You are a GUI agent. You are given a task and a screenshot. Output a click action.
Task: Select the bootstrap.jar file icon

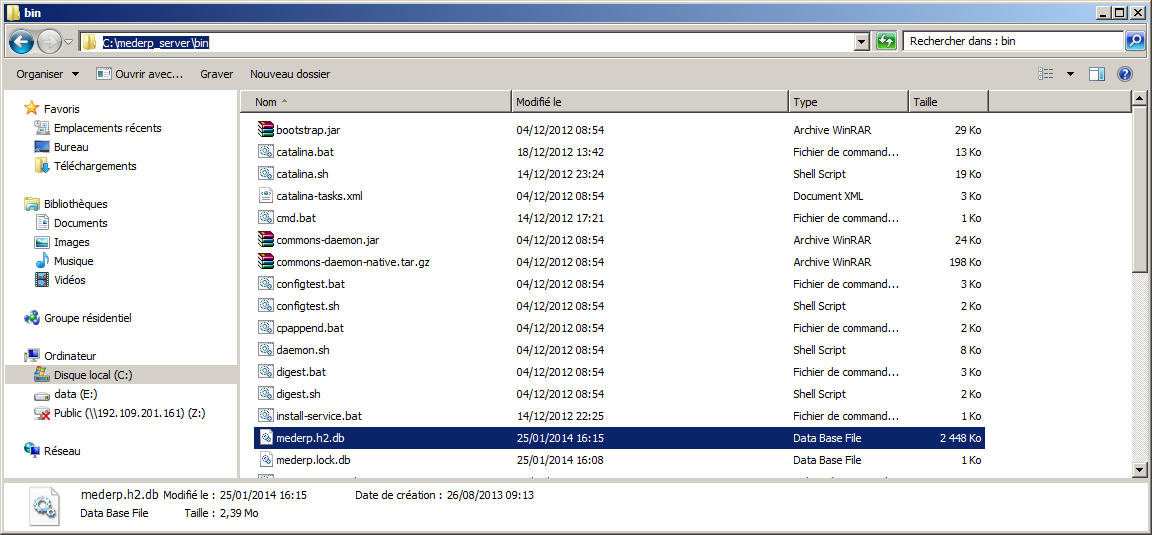click(265, 130)
